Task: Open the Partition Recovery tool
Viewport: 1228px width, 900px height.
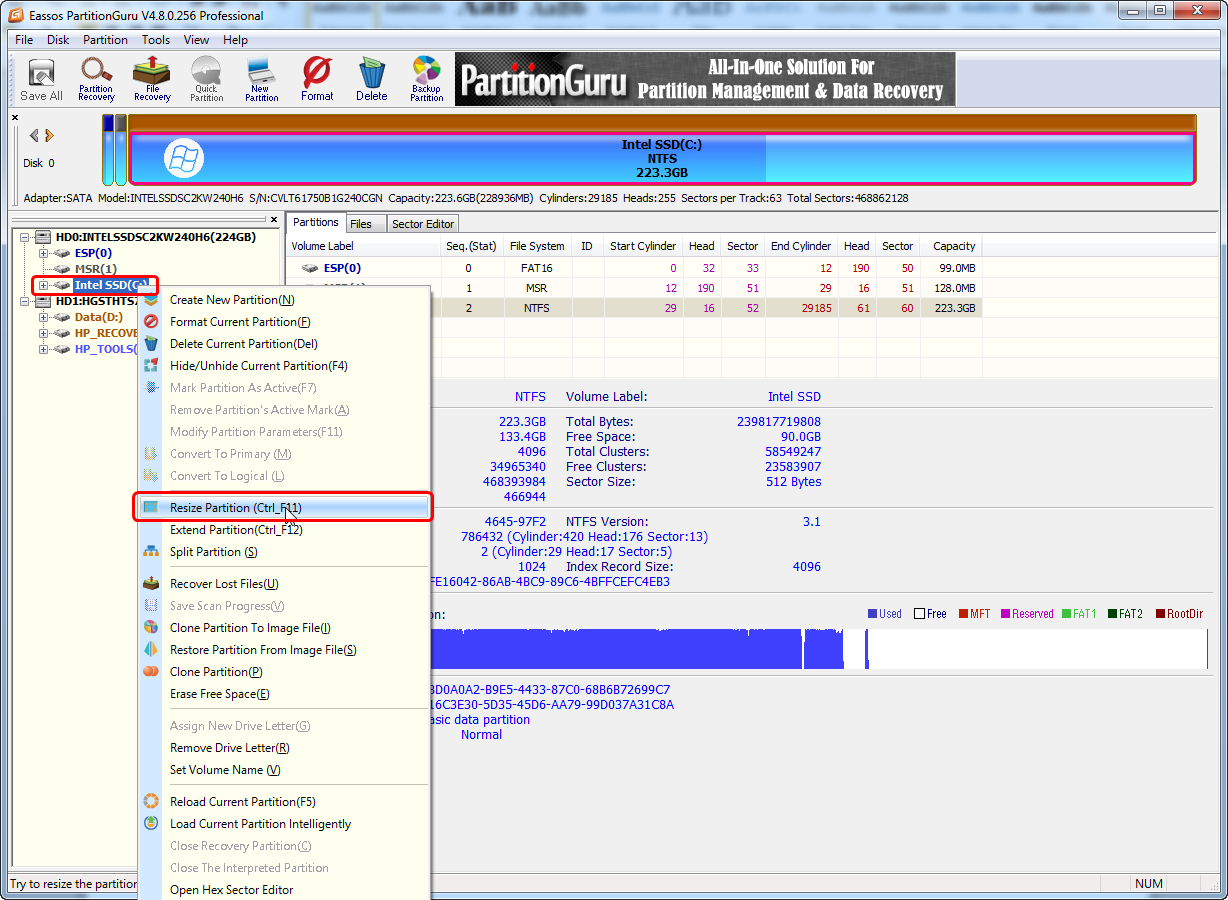Action: pyautogui.click(x=96, y=79)
